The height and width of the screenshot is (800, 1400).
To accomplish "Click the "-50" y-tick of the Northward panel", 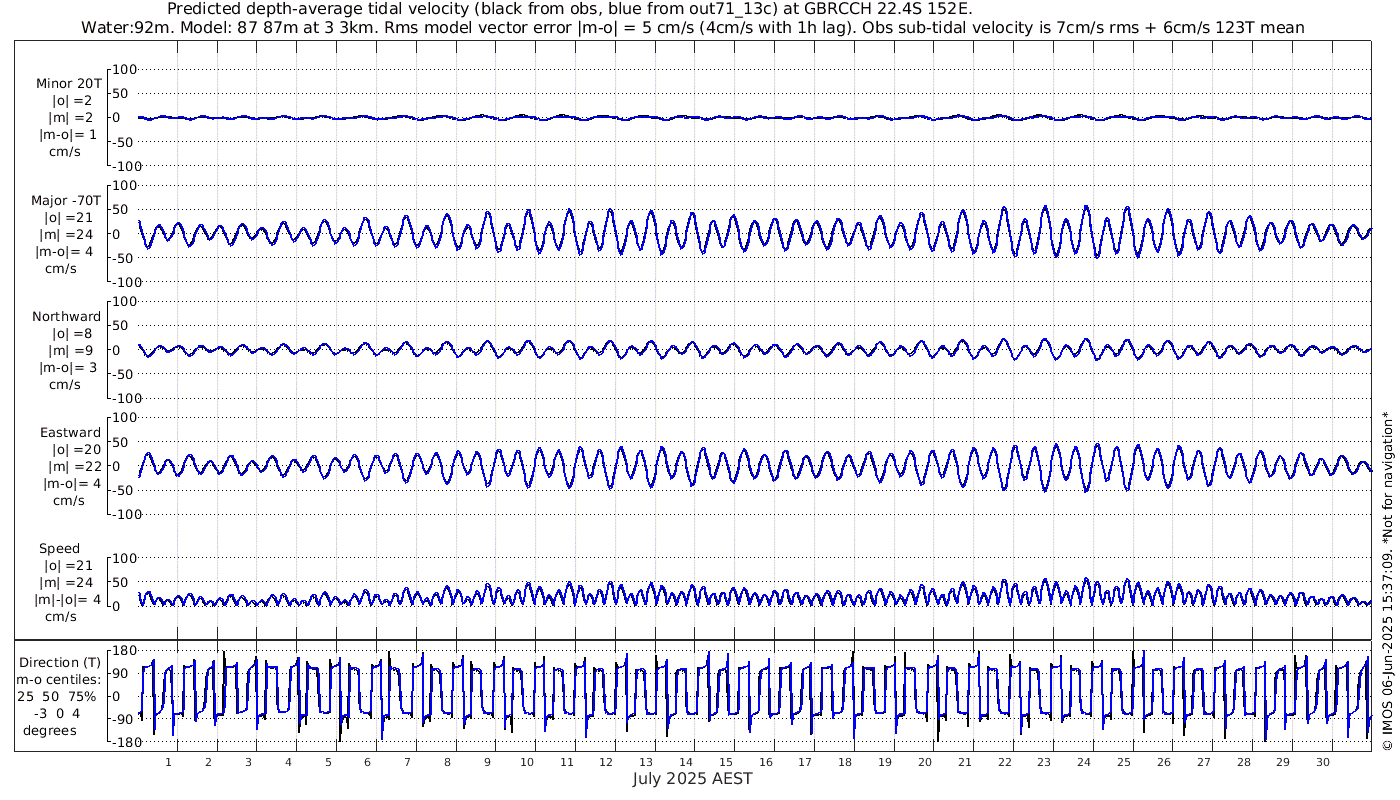I will click(x=124, y=374).
